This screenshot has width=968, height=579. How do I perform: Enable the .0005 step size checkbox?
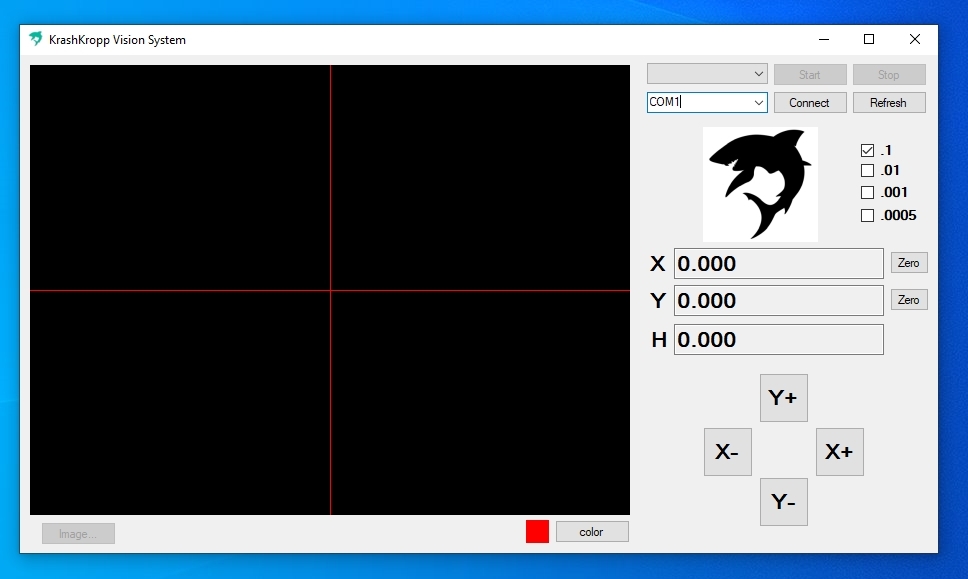(867, 215)
